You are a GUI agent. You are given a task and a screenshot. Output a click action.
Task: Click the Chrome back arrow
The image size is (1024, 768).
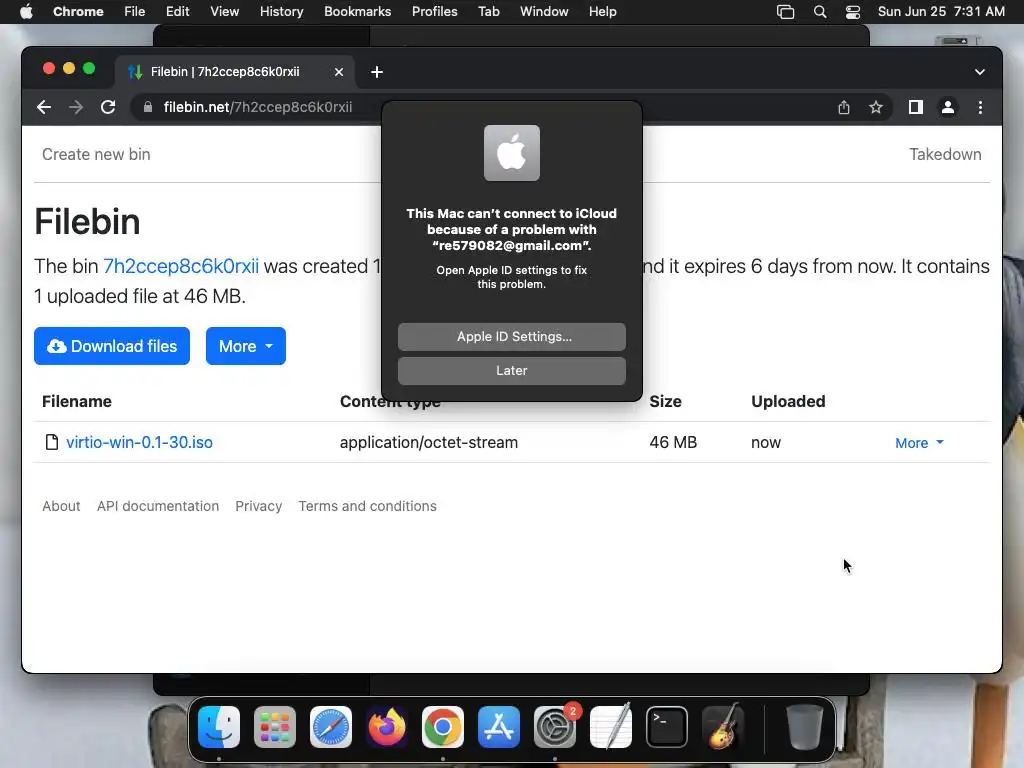(x=44, y=107)
